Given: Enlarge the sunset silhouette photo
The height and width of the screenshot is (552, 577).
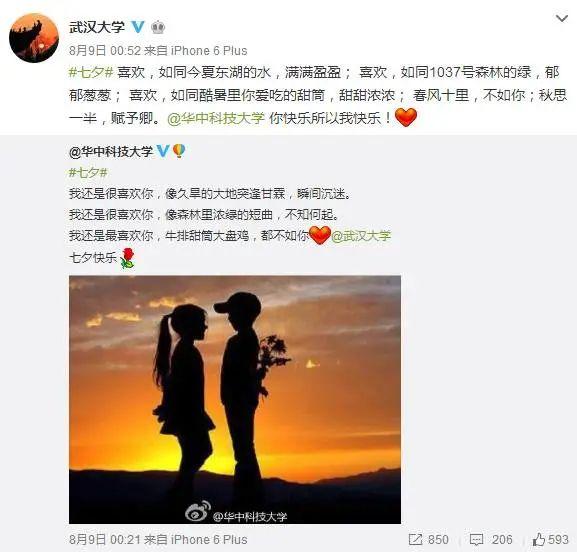Looking at the screenshot, I should [x=235, y=400].
